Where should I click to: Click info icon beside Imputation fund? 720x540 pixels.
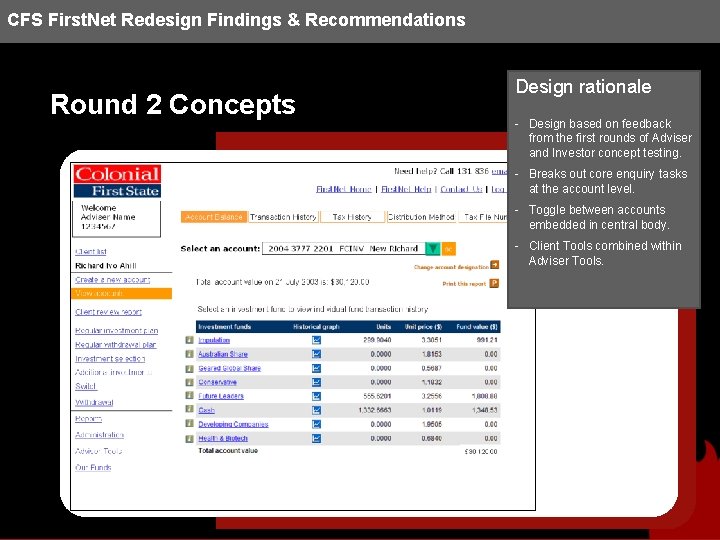pos(189,340)
